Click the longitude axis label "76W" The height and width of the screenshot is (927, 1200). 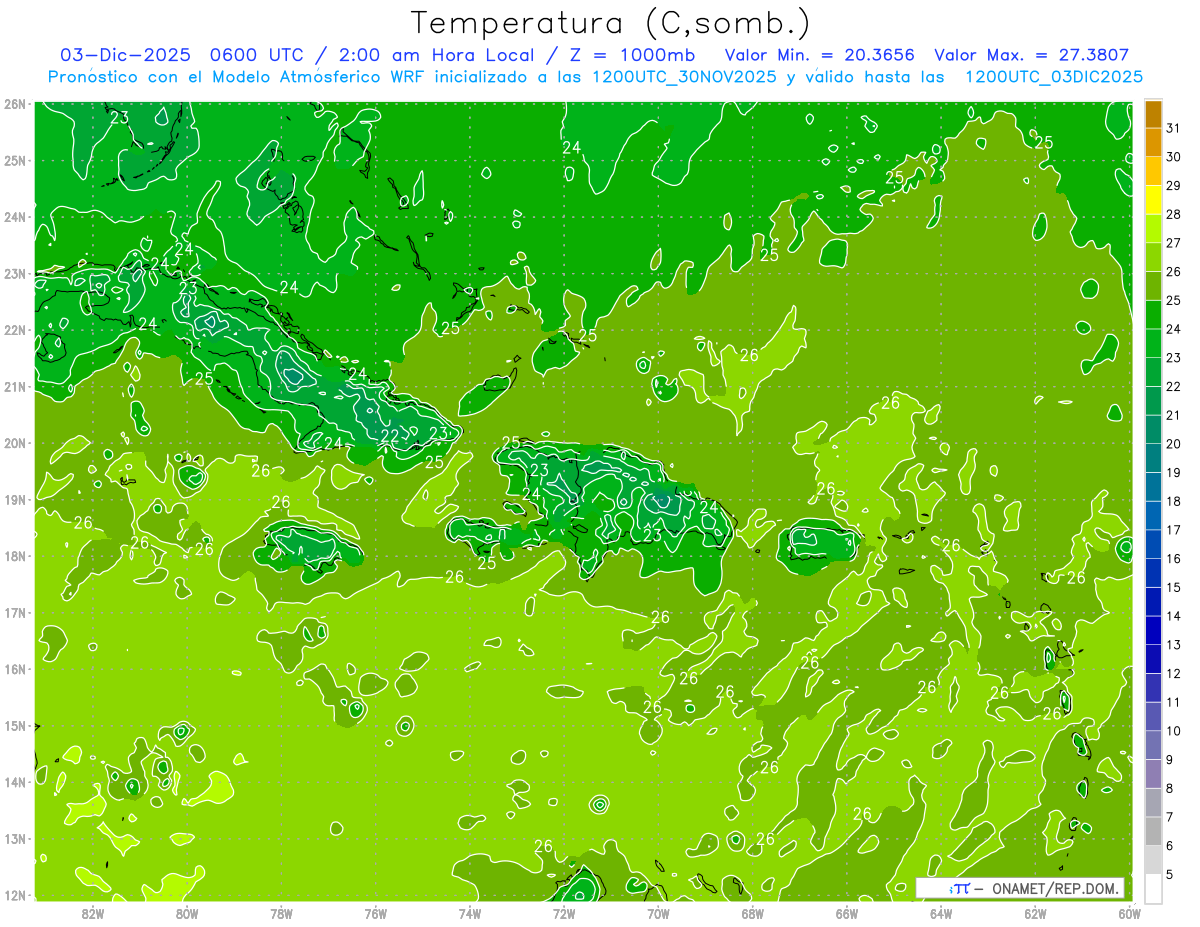(375, 913)
